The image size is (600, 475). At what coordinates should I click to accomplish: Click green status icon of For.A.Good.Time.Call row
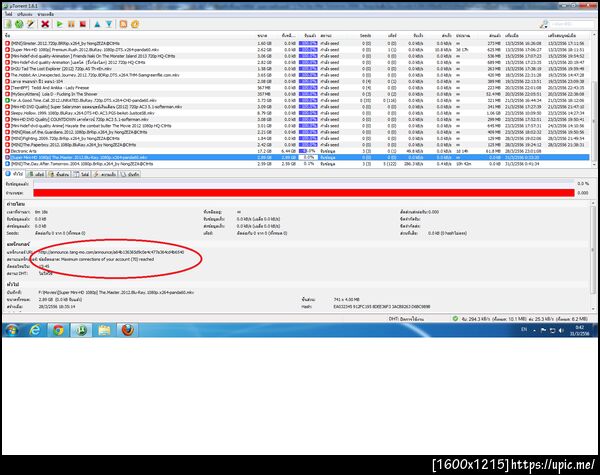(7, 100)
